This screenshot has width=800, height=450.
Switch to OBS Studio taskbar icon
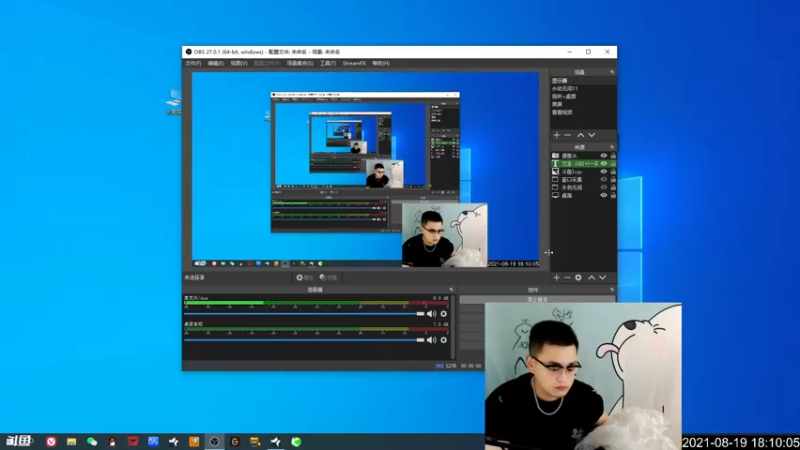(x=214, y=442)
